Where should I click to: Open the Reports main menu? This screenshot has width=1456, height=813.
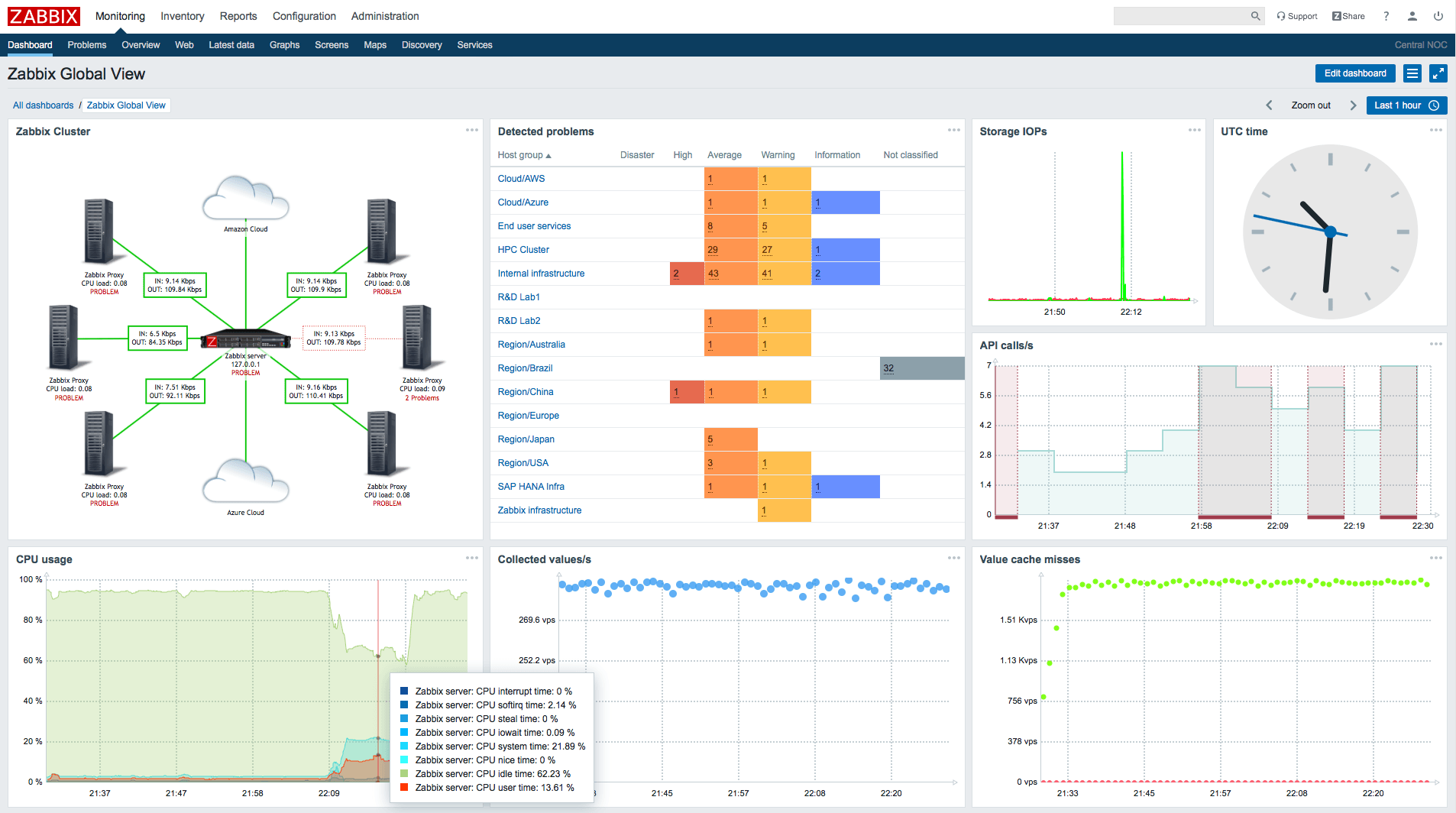pyautogui.click(x=238, y=16)
